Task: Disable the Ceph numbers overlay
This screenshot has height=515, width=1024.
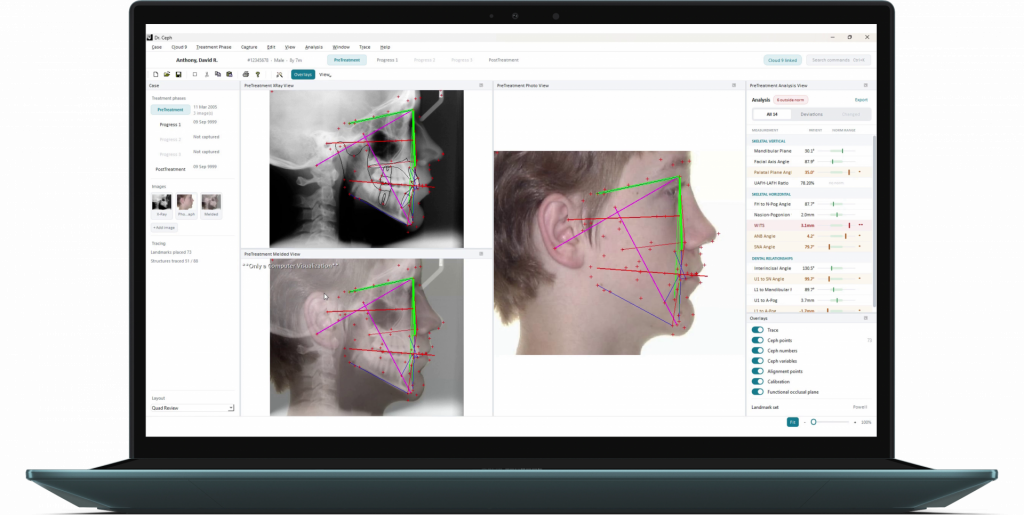Action: (758, 351)
